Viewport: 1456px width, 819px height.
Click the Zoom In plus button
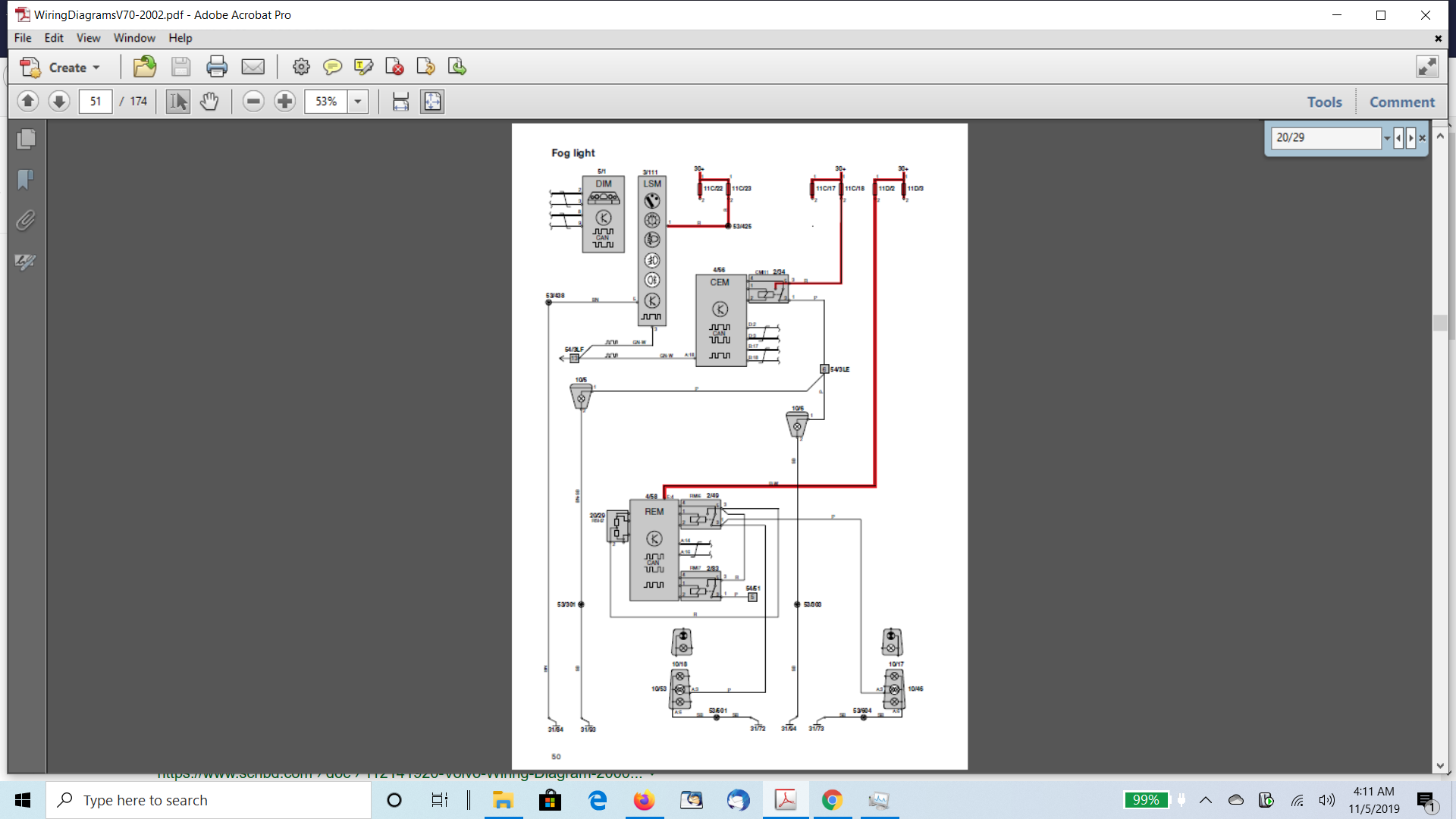click(x=285, y=102)
